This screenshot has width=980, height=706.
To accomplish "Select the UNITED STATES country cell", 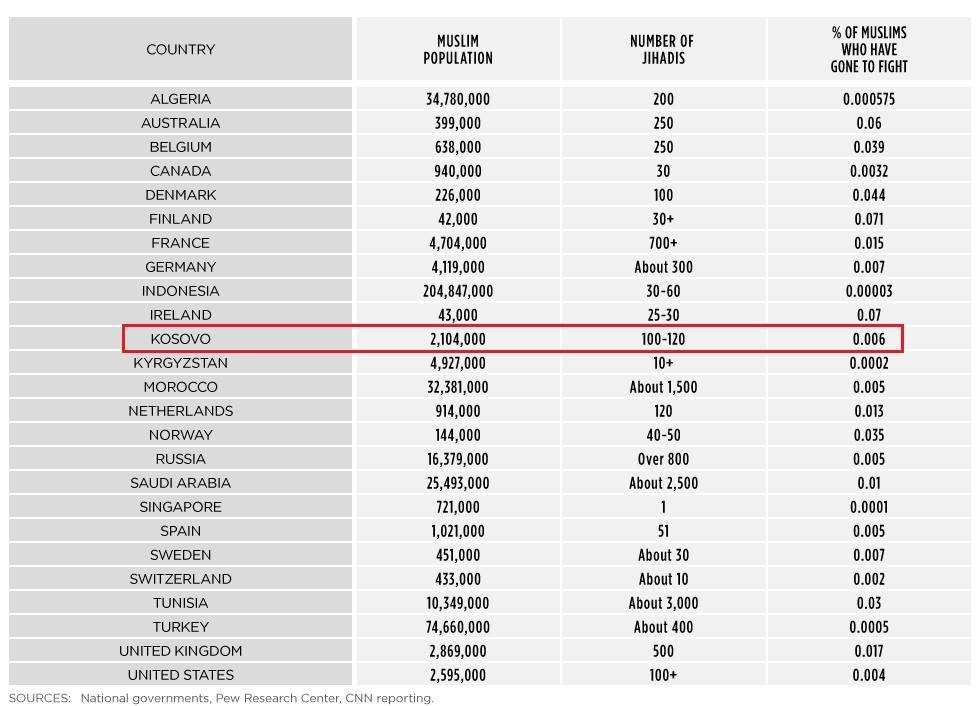I will (181, 675).
